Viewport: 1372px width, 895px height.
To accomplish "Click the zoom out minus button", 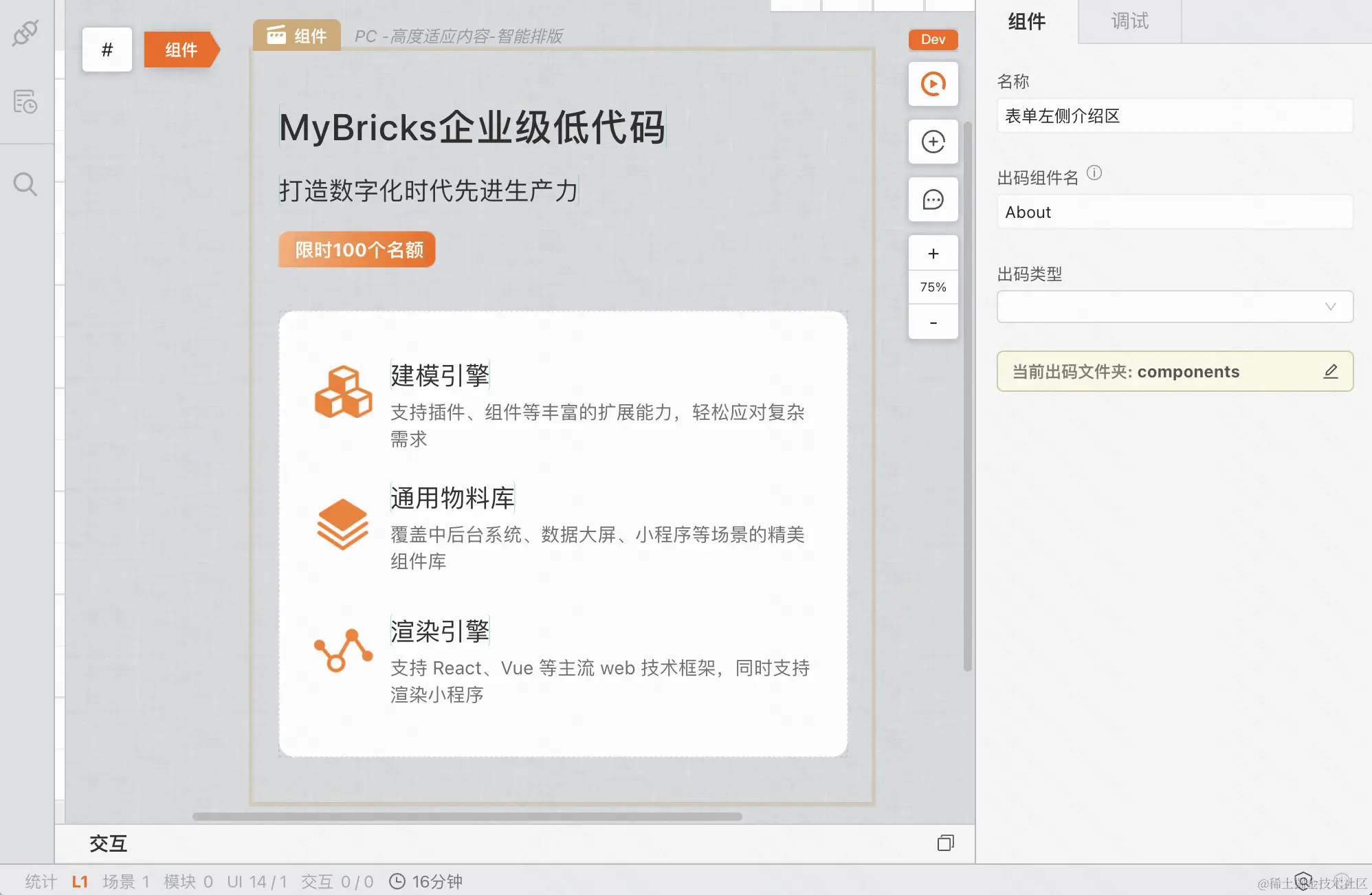I will click(x=933, y=322).
